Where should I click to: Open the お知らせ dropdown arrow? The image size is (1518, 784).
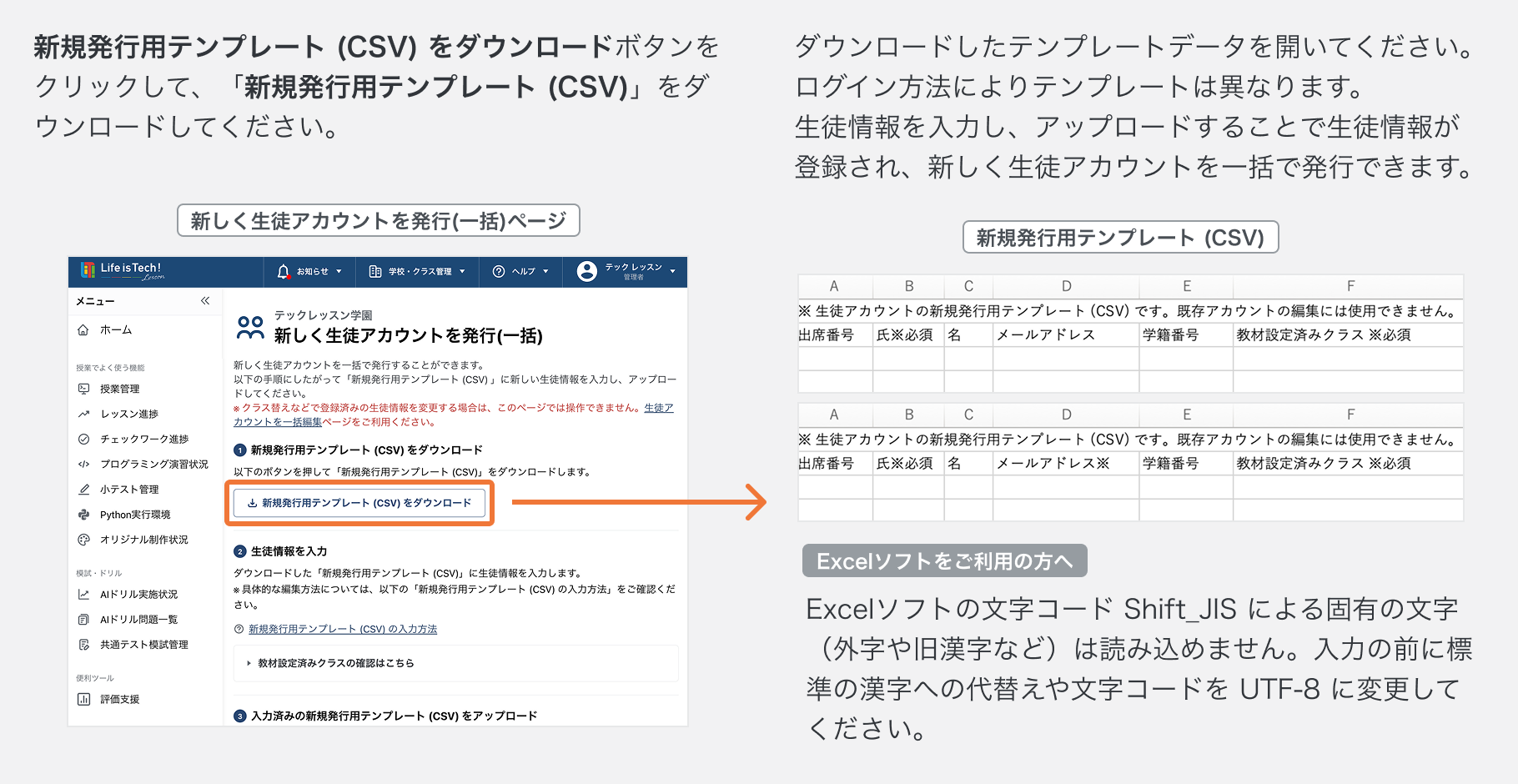pos(339,271)
